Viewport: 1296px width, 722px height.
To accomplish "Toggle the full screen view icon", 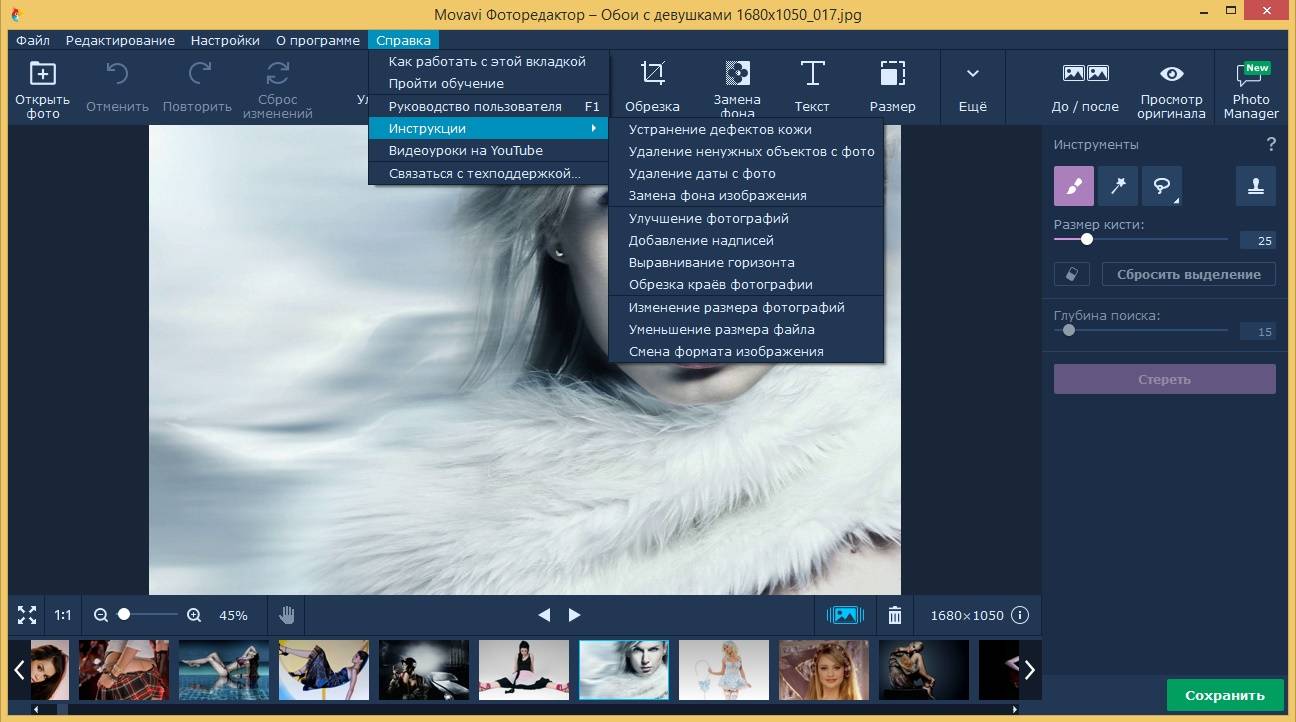I will coord(27,615).
